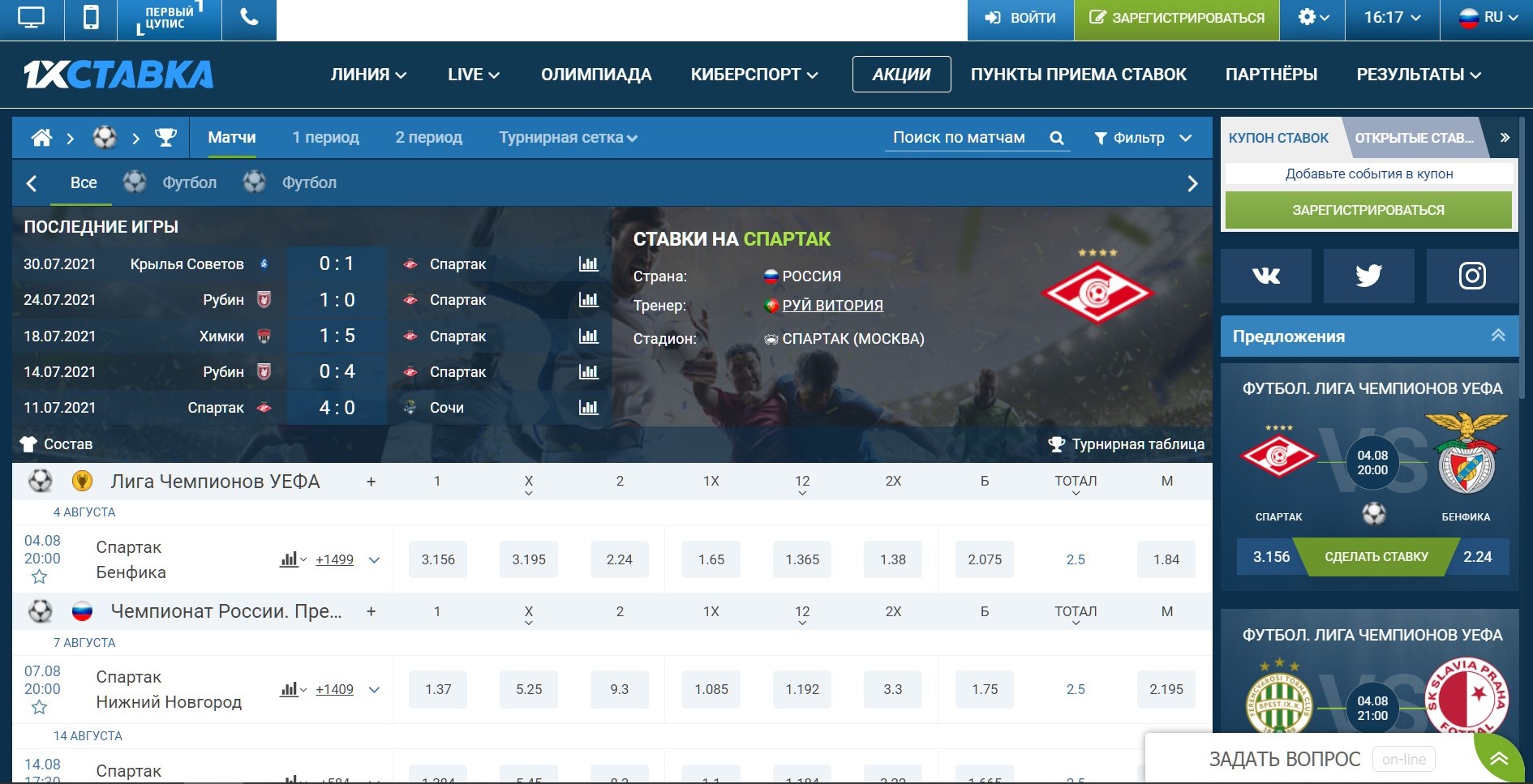
Task: Bet on draw odds 3.195
Action: 529,559
